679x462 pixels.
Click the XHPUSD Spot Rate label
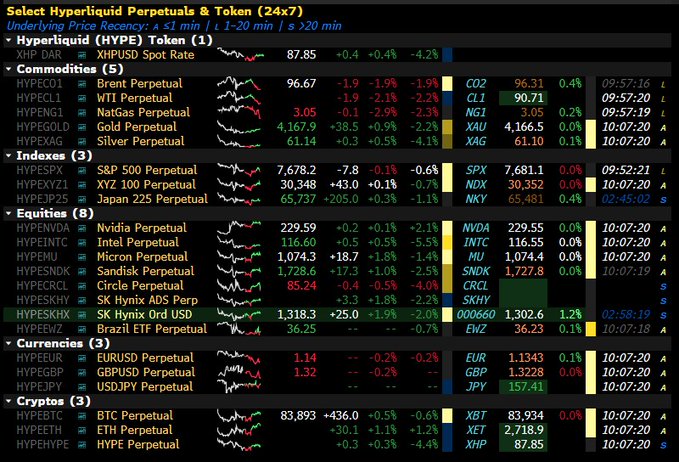tap(146, 55)
